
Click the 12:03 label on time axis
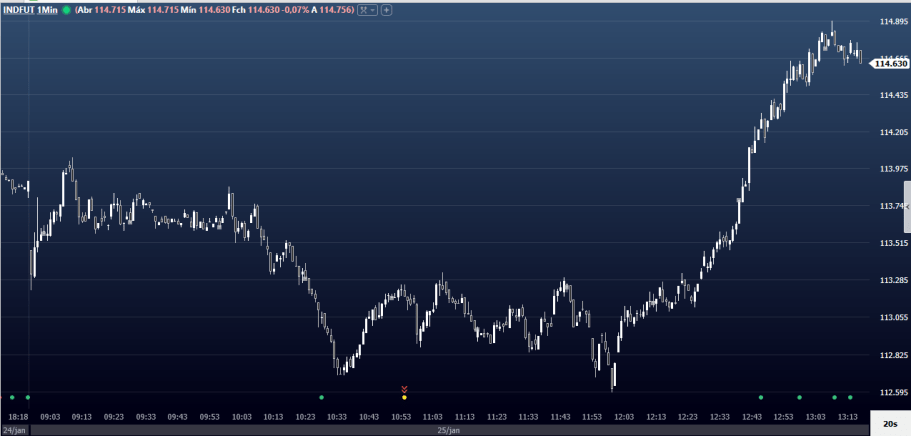pos(624,416)
